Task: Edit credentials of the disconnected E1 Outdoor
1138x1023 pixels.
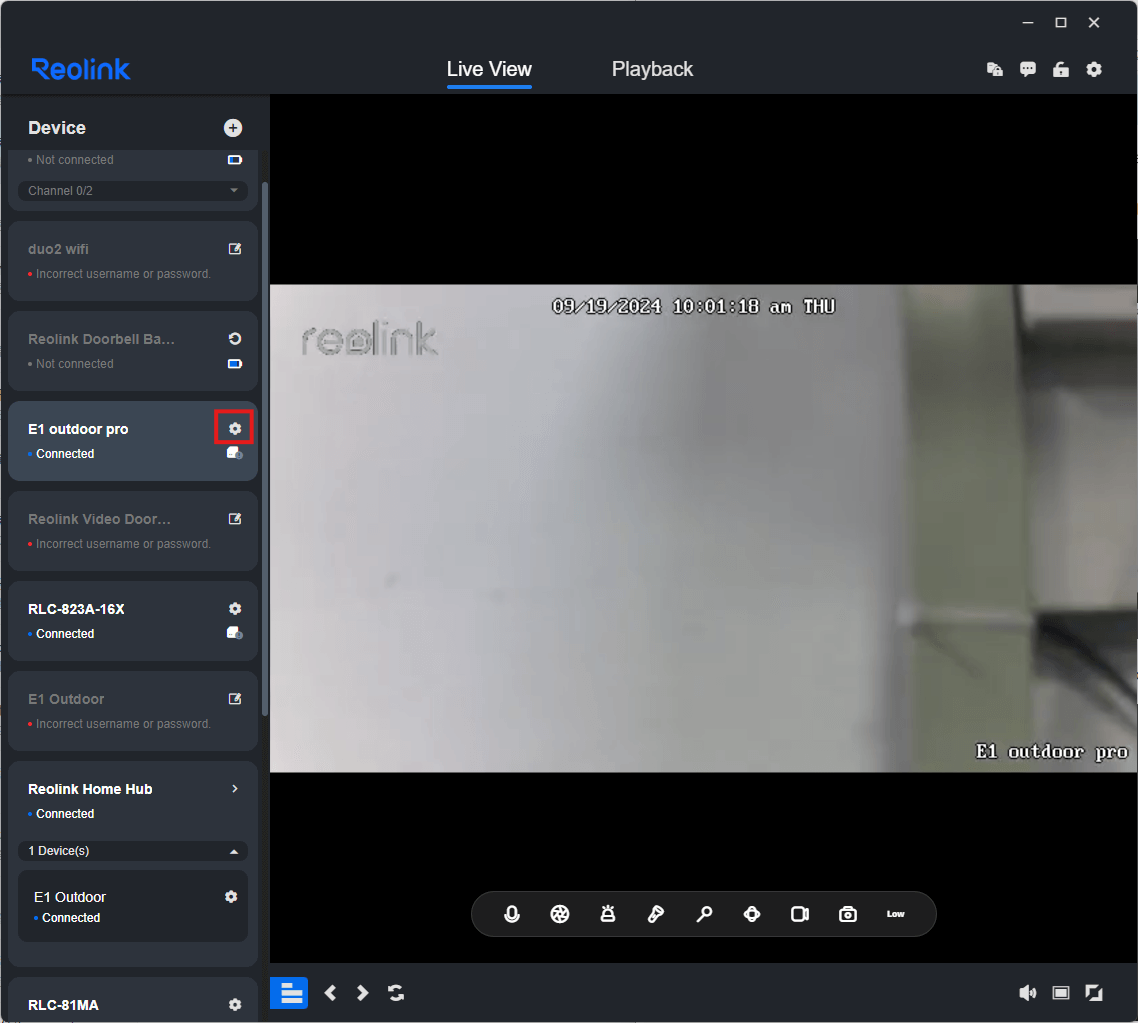Action: (x=234, y=699)
